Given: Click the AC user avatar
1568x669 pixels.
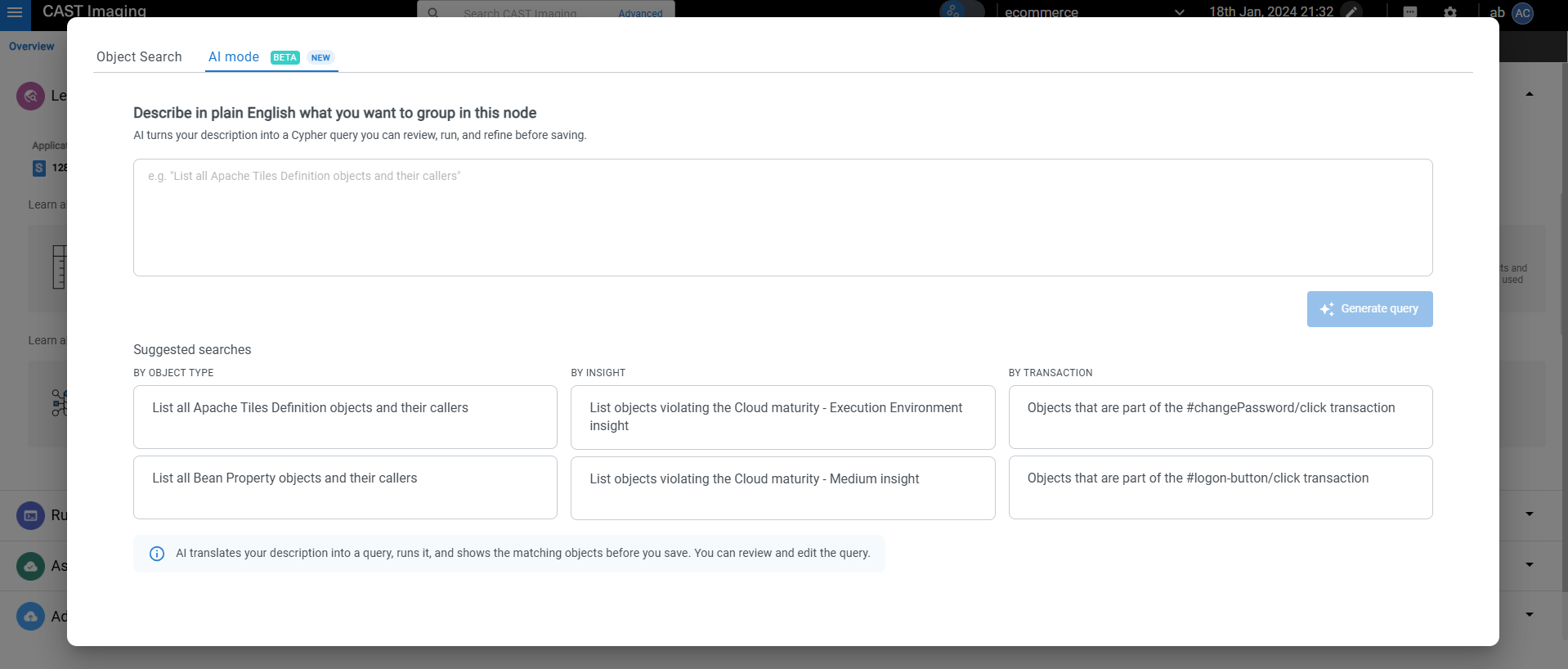Looking at the screenshot, I should (x=1522, y=13).
